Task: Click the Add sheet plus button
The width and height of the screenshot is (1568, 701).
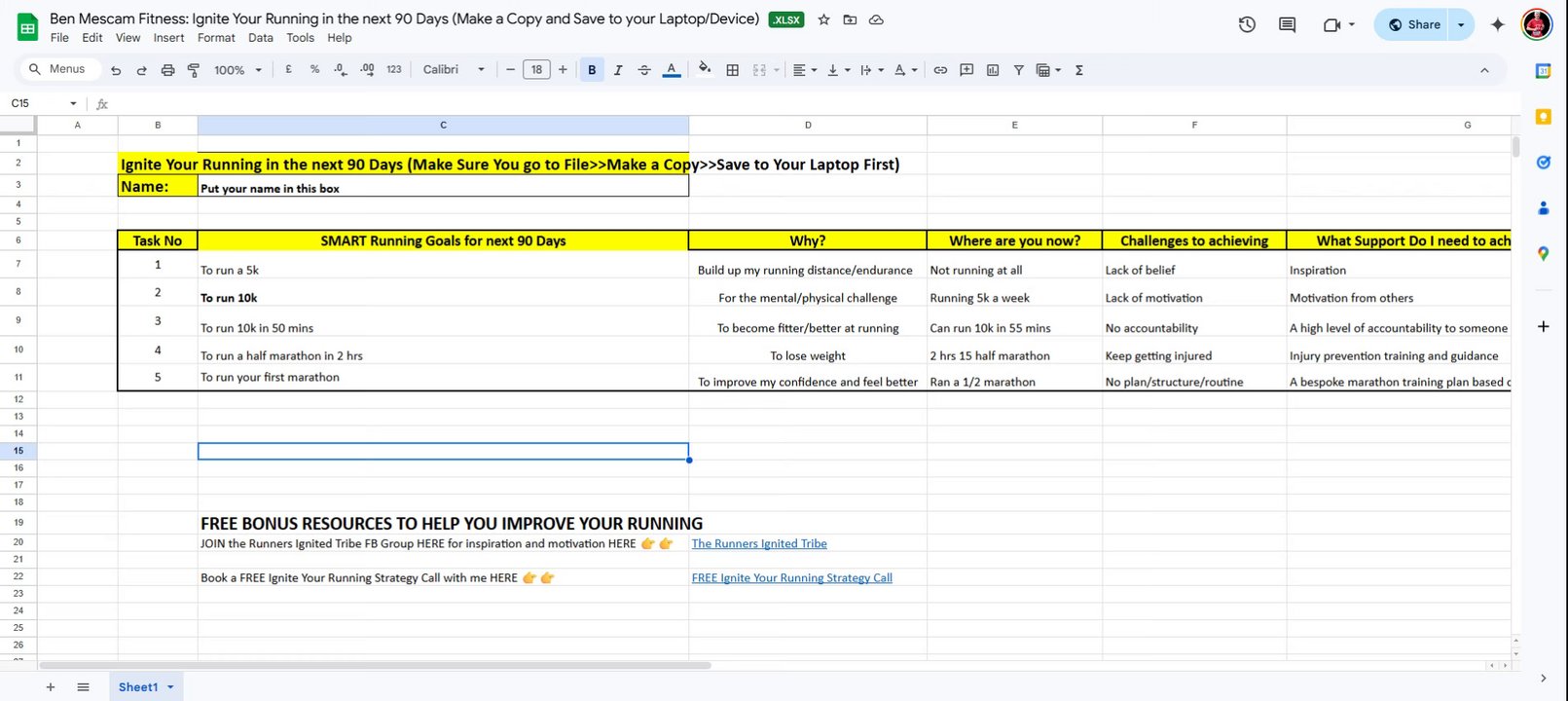Action: (51, 687)
